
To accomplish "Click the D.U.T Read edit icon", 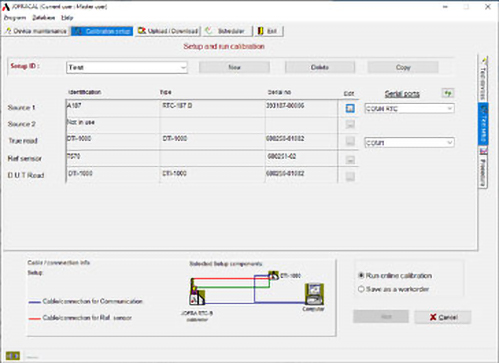I will 350,176.
